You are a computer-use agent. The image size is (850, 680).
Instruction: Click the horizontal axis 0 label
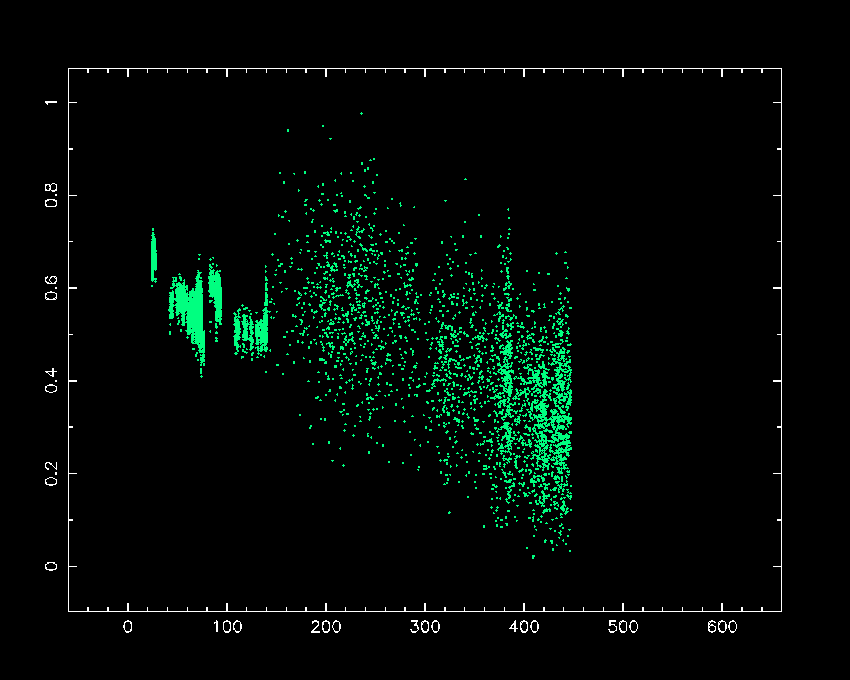click(x=128, y=627)
